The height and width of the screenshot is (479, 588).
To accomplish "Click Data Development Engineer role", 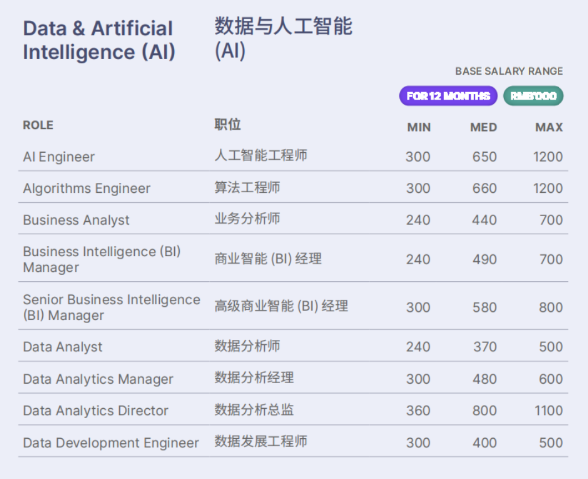I will click(x=111, y=443).
